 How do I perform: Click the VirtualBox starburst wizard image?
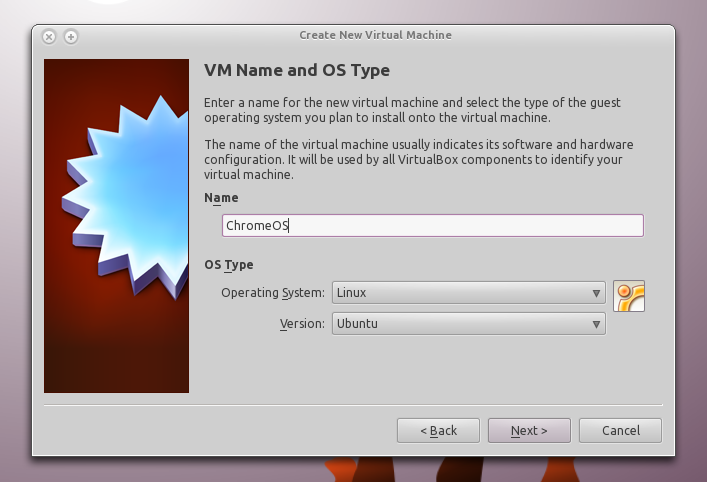coord(116,225)
